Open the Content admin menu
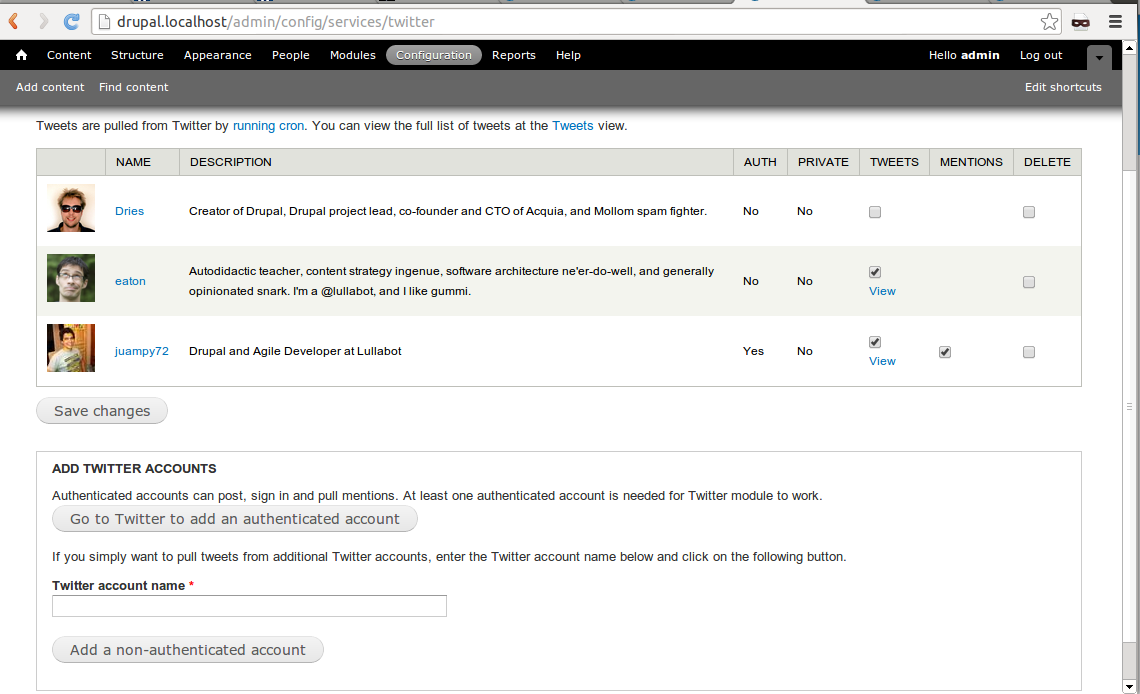 pyautogui.click(x=69, y=55)
